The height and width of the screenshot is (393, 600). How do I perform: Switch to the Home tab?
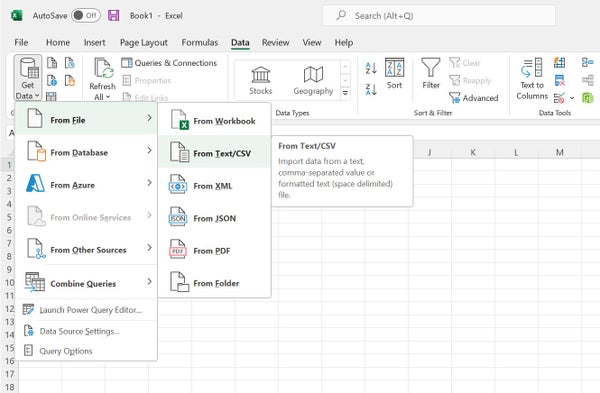tap(58, 42)
